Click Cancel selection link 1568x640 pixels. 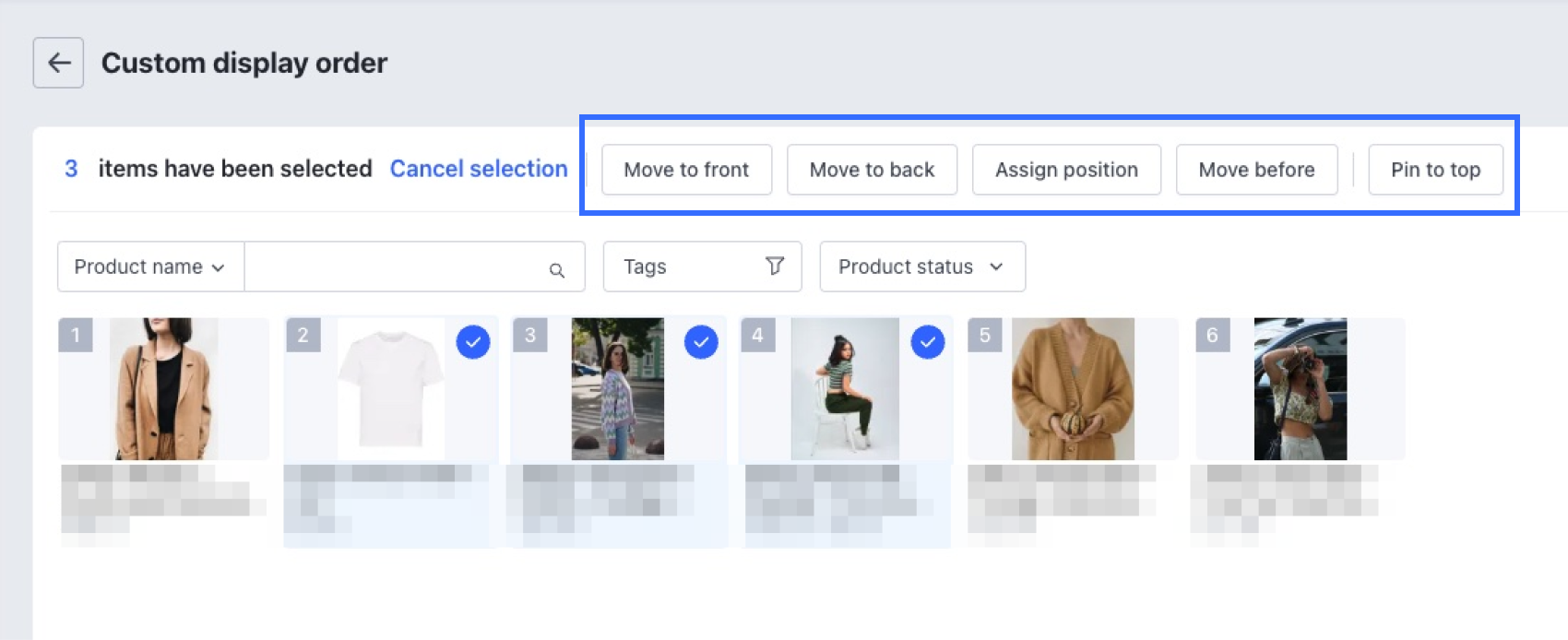click(479, 169)
